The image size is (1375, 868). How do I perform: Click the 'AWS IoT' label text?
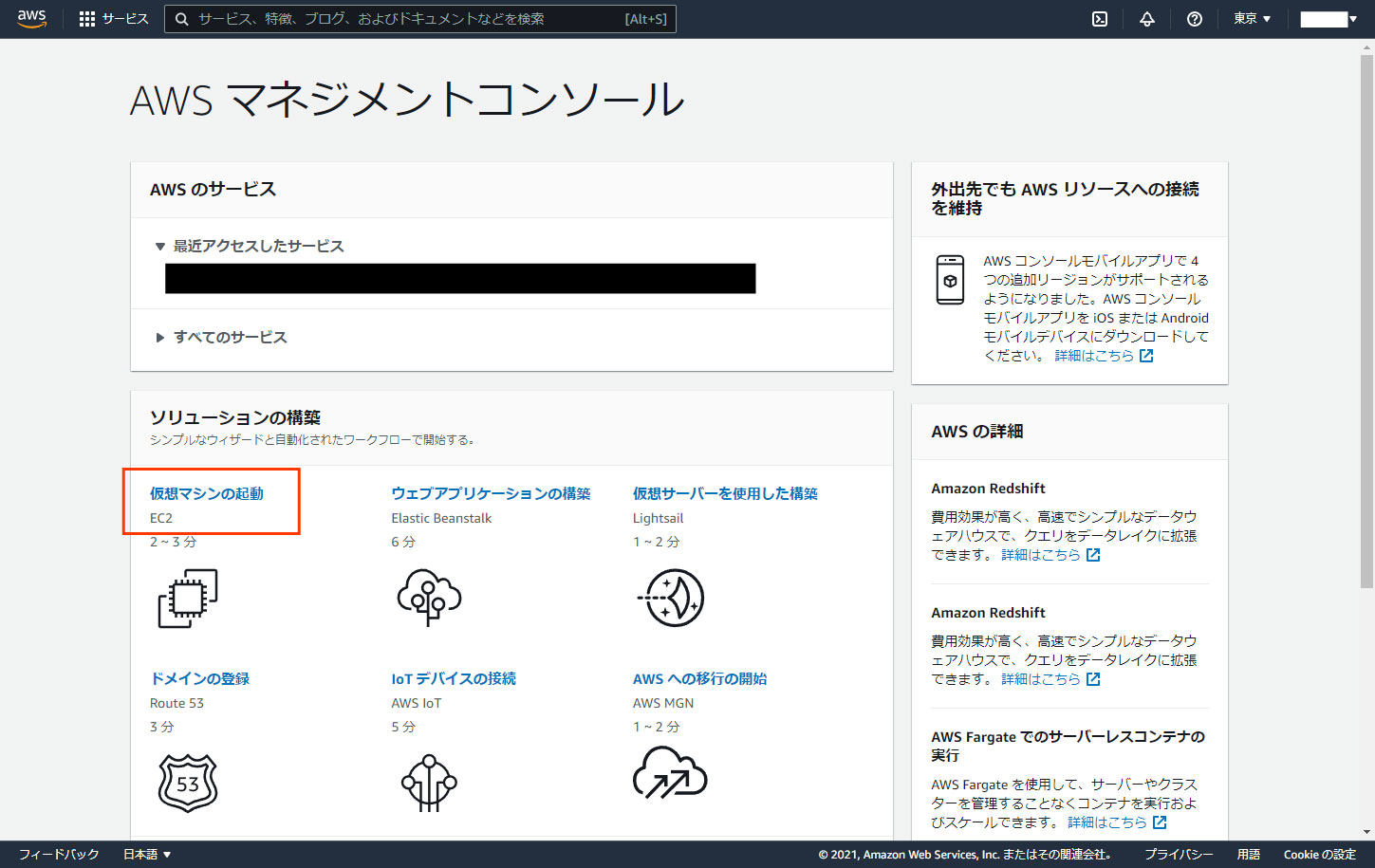tap(416, 703)
